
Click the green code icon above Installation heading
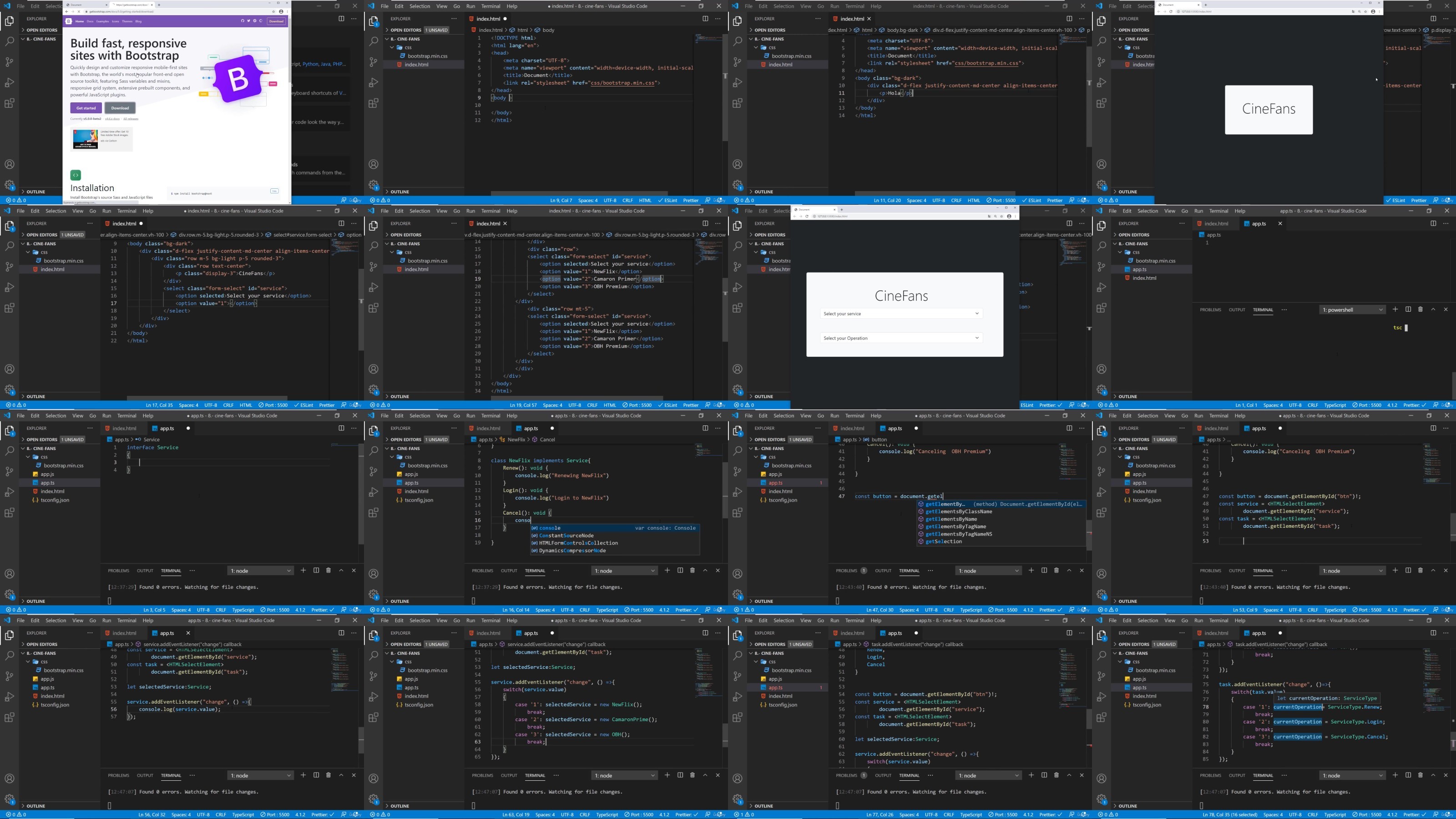point(76,175)
